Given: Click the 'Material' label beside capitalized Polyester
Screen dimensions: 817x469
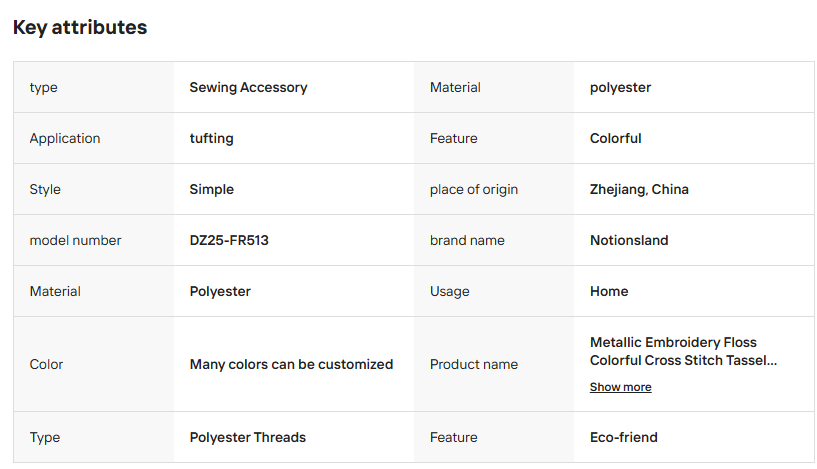Looking at the screenshot, I should [55, 291].
